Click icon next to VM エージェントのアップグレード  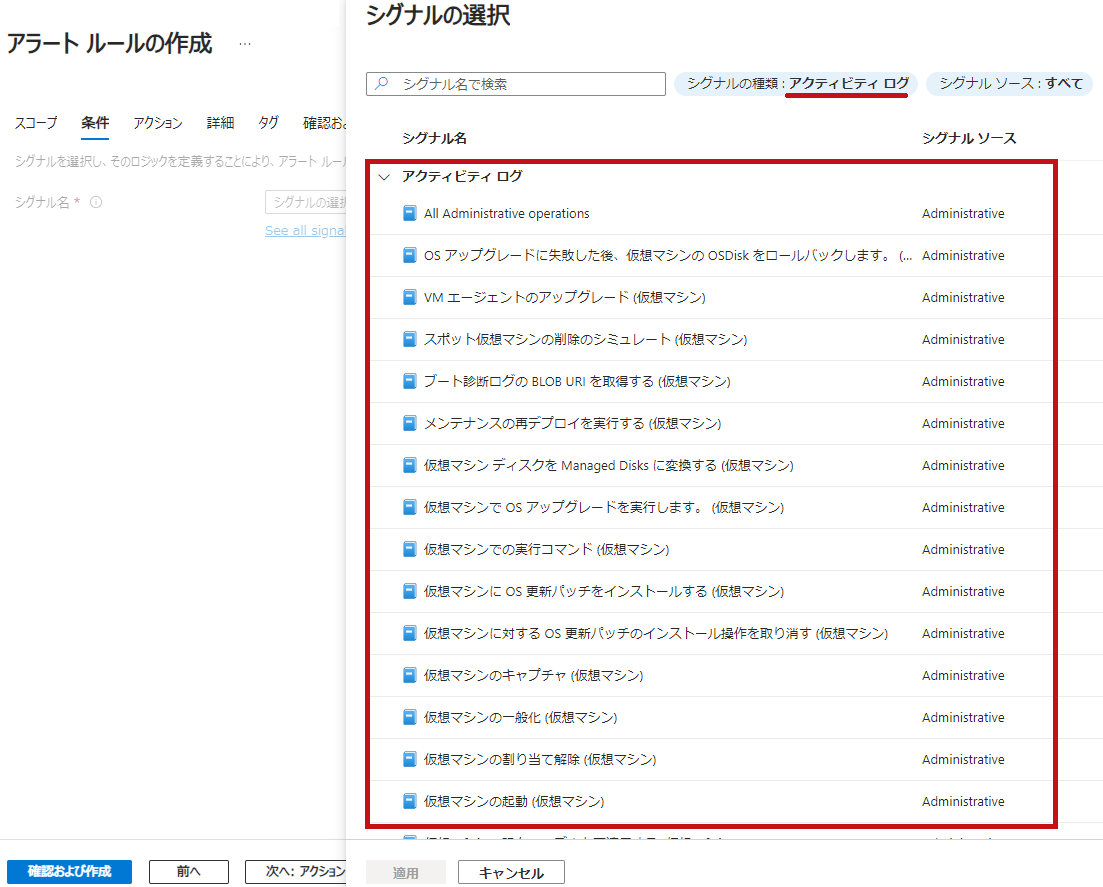409,297
